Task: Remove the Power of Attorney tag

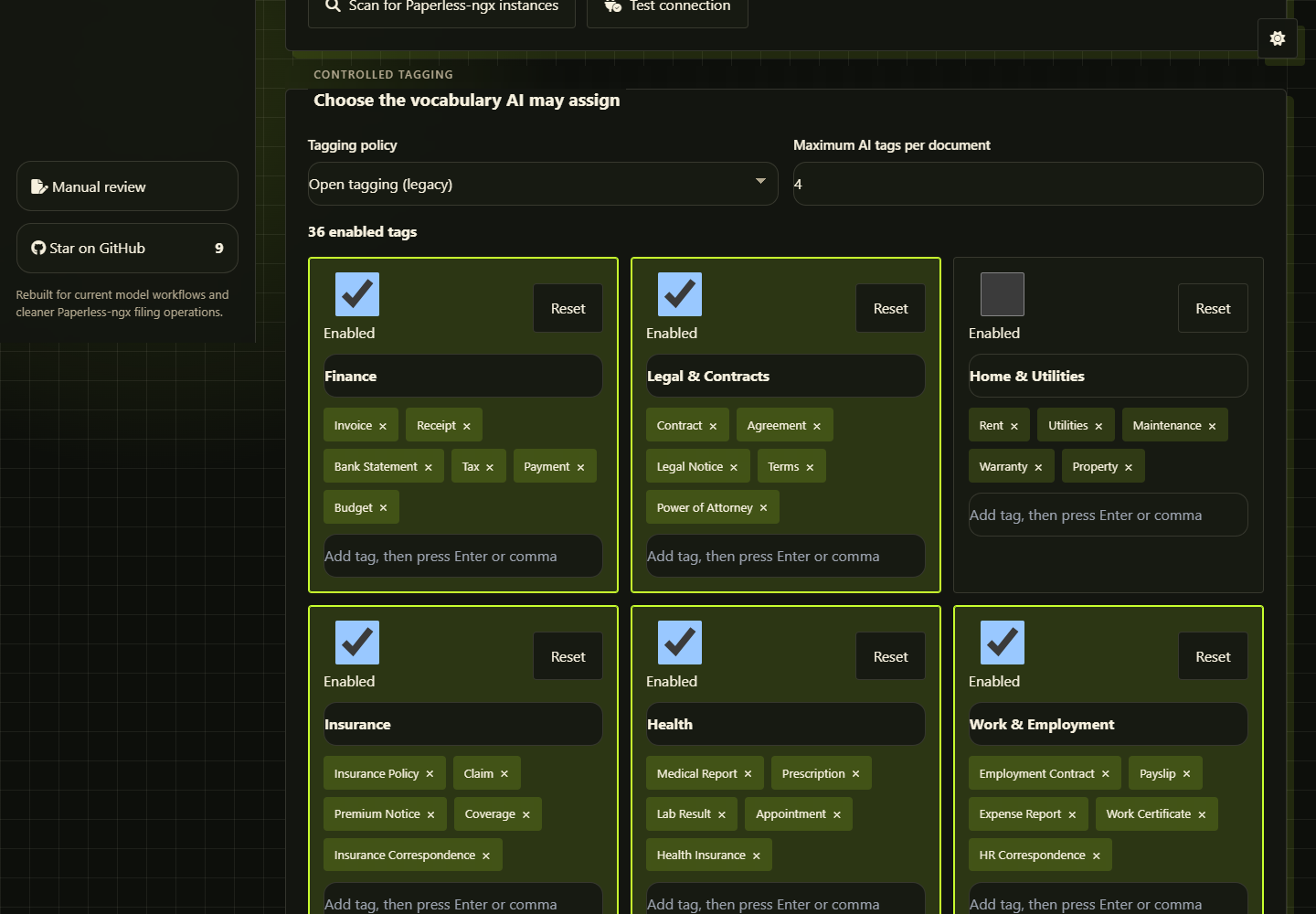Action: coord(764,508)
